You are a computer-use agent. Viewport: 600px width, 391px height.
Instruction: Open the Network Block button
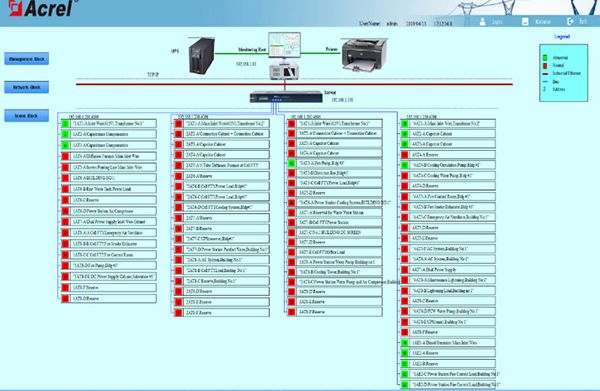(x=26, y=87)
